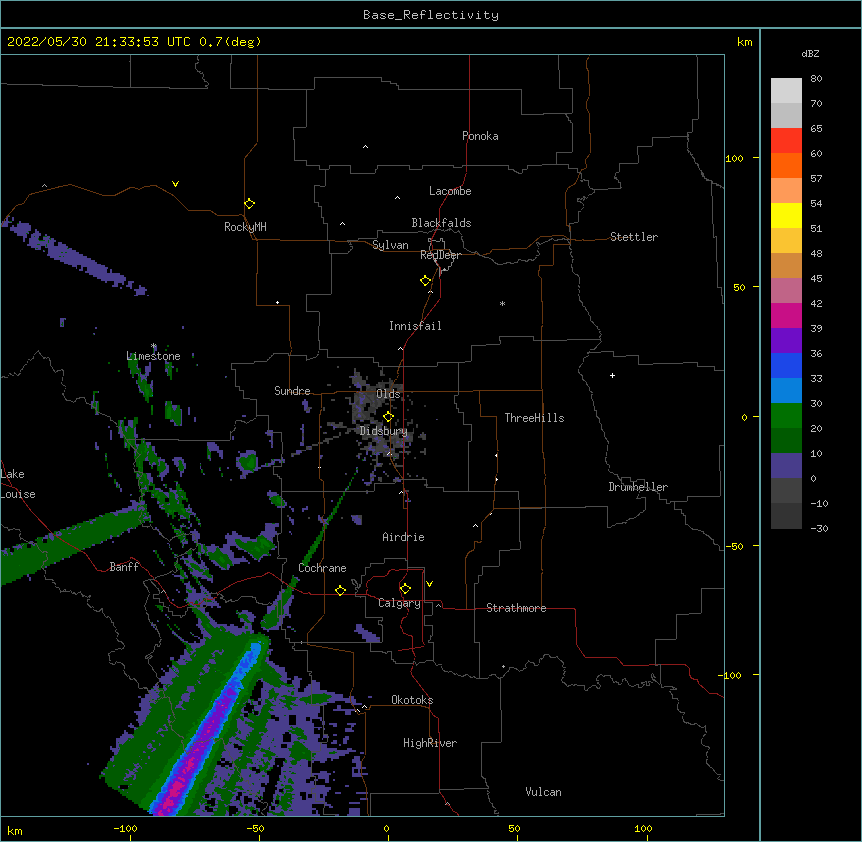Click the Limestone label
The image size is (862, 842).
(x=153, y=356)
